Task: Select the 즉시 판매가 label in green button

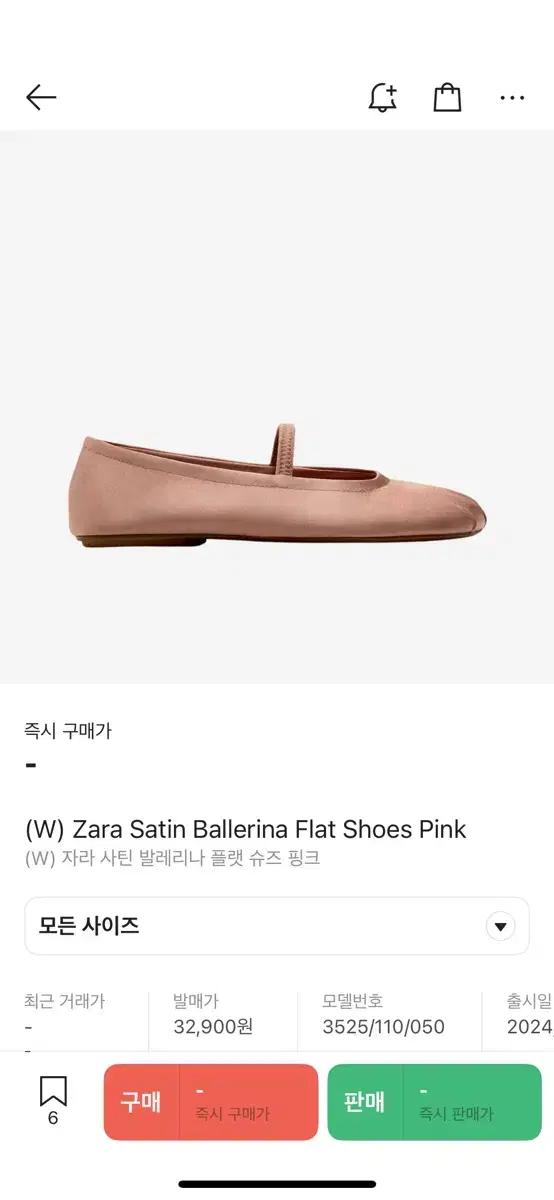Action: tap(456, 1113)
